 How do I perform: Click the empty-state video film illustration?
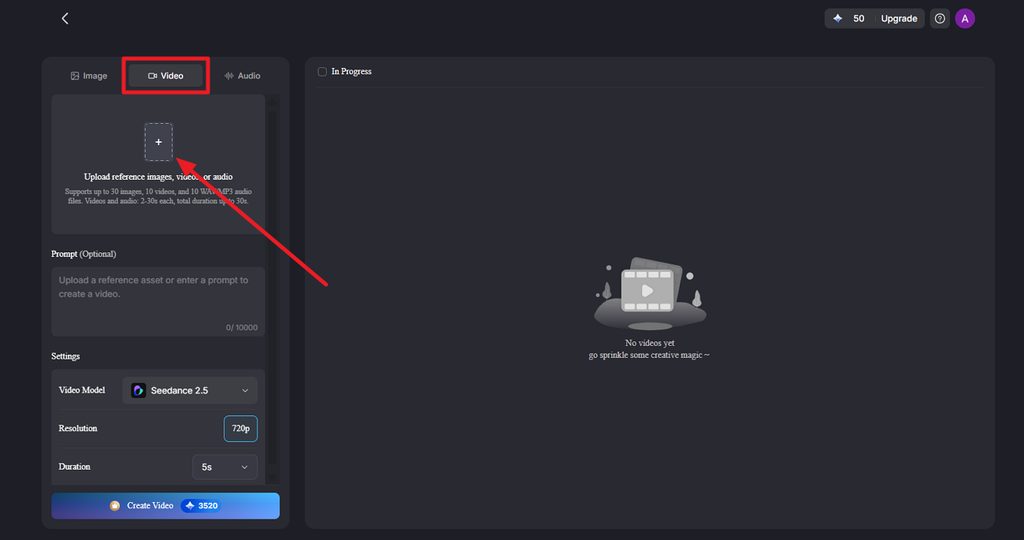point(649,293)
